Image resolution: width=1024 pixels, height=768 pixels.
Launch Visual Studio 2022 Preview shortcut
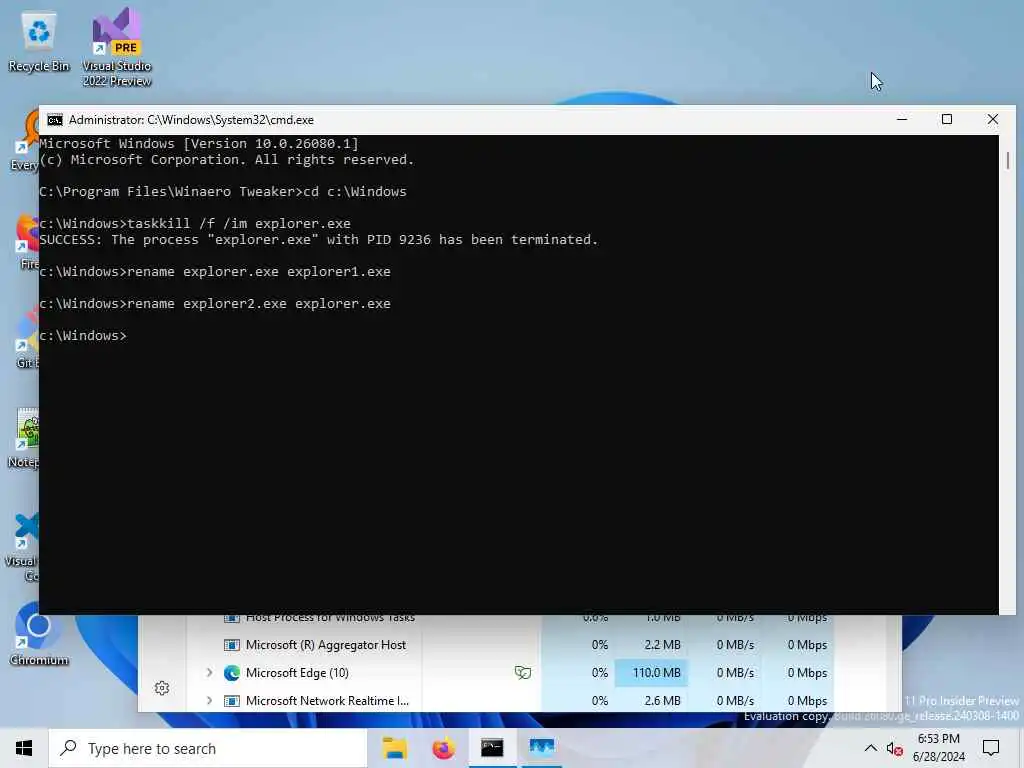[116, 47]
